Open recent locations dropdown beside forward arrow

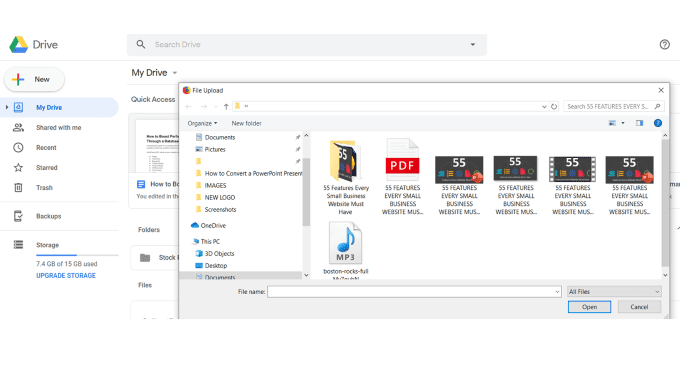[x=216, y=106]
